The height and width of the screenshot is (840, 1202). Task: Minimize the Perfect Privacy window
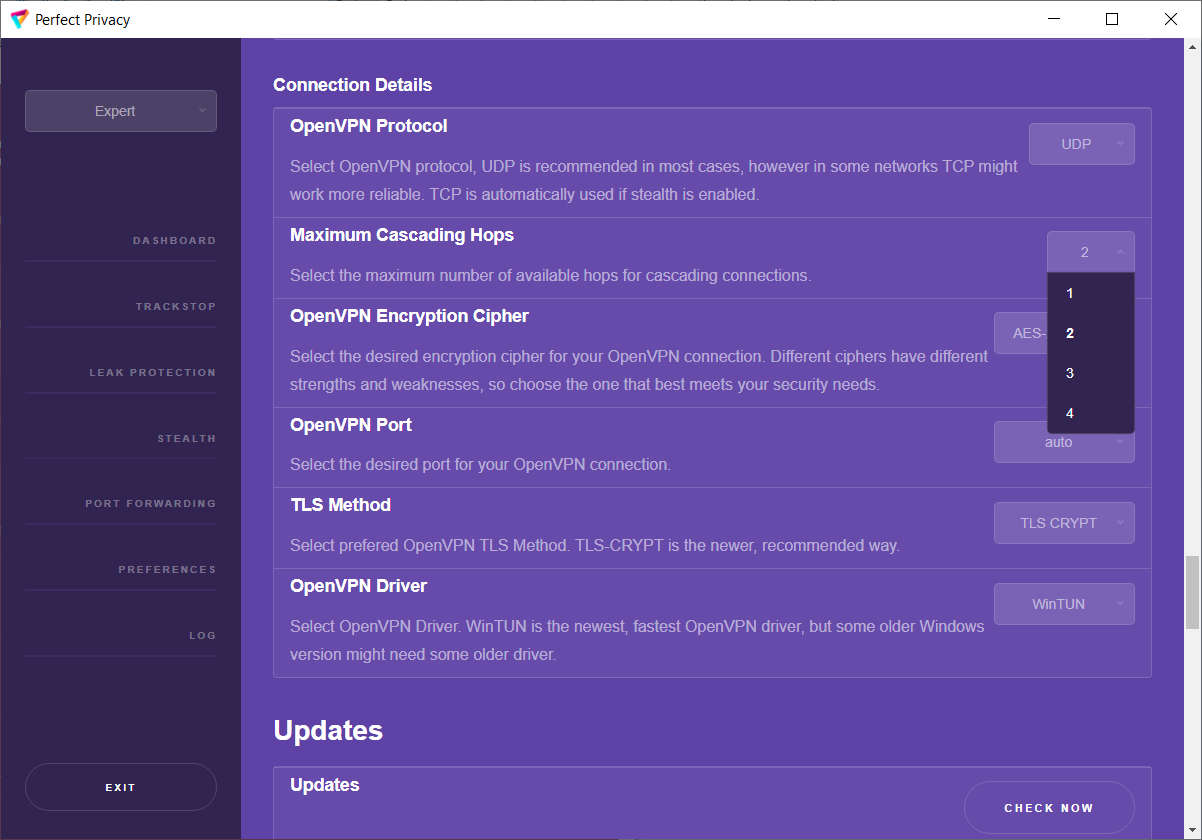[x=1053, y=19]
